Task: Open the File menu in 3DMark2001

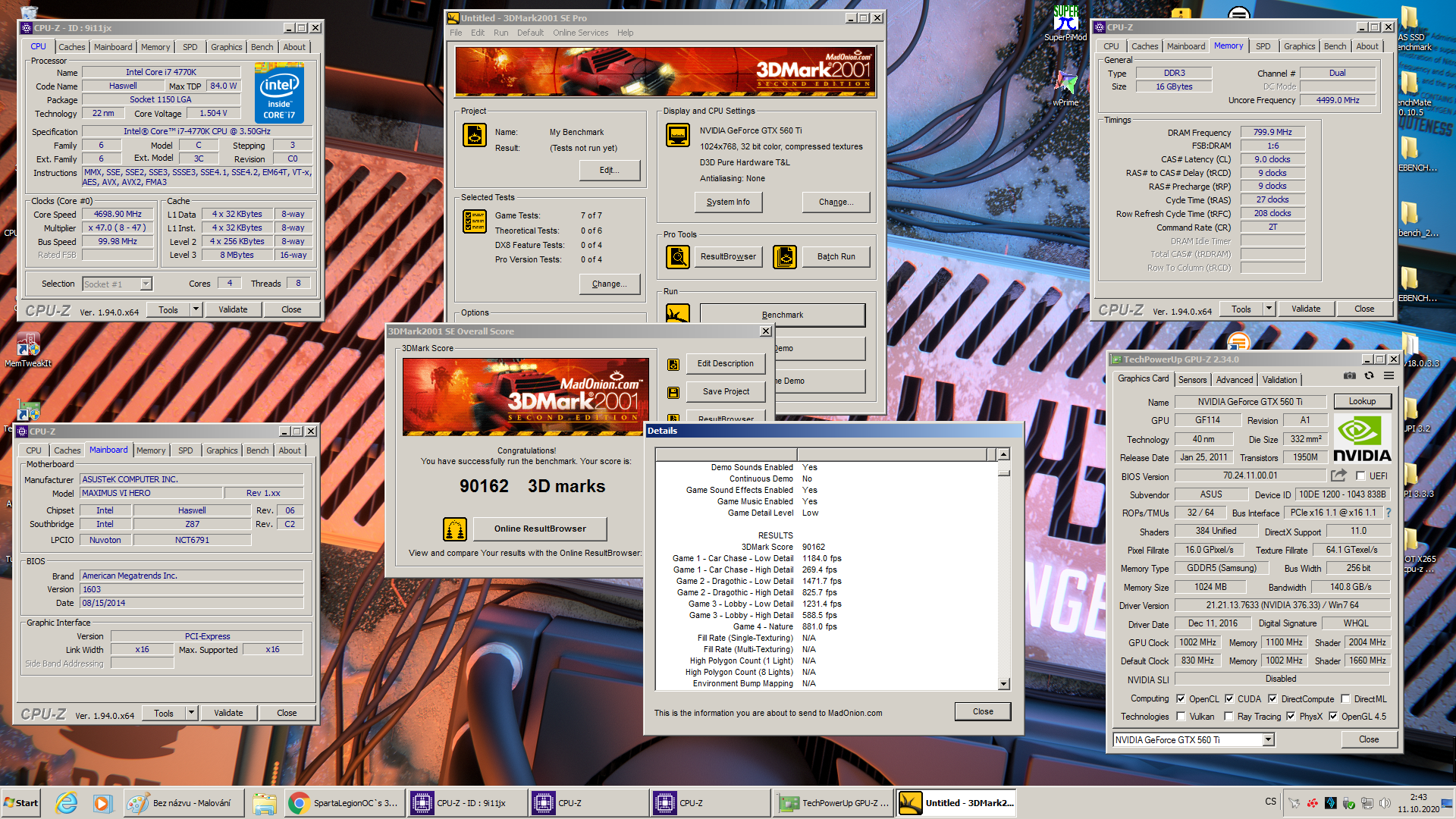Action: point(456,33)
